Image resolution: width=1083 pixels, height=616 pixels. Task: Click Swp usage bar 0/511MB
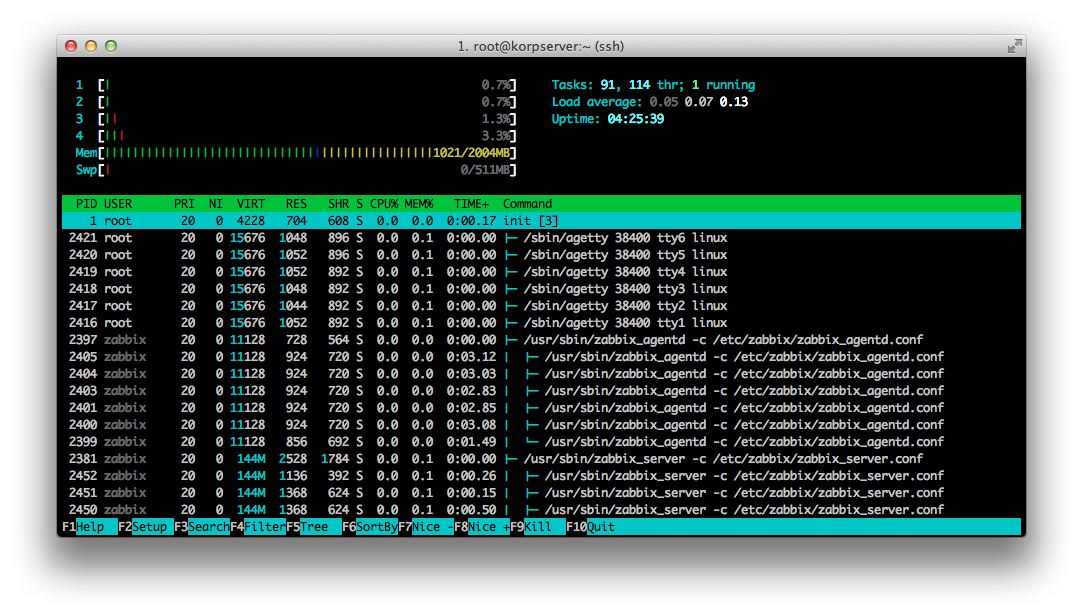(296, 170)
